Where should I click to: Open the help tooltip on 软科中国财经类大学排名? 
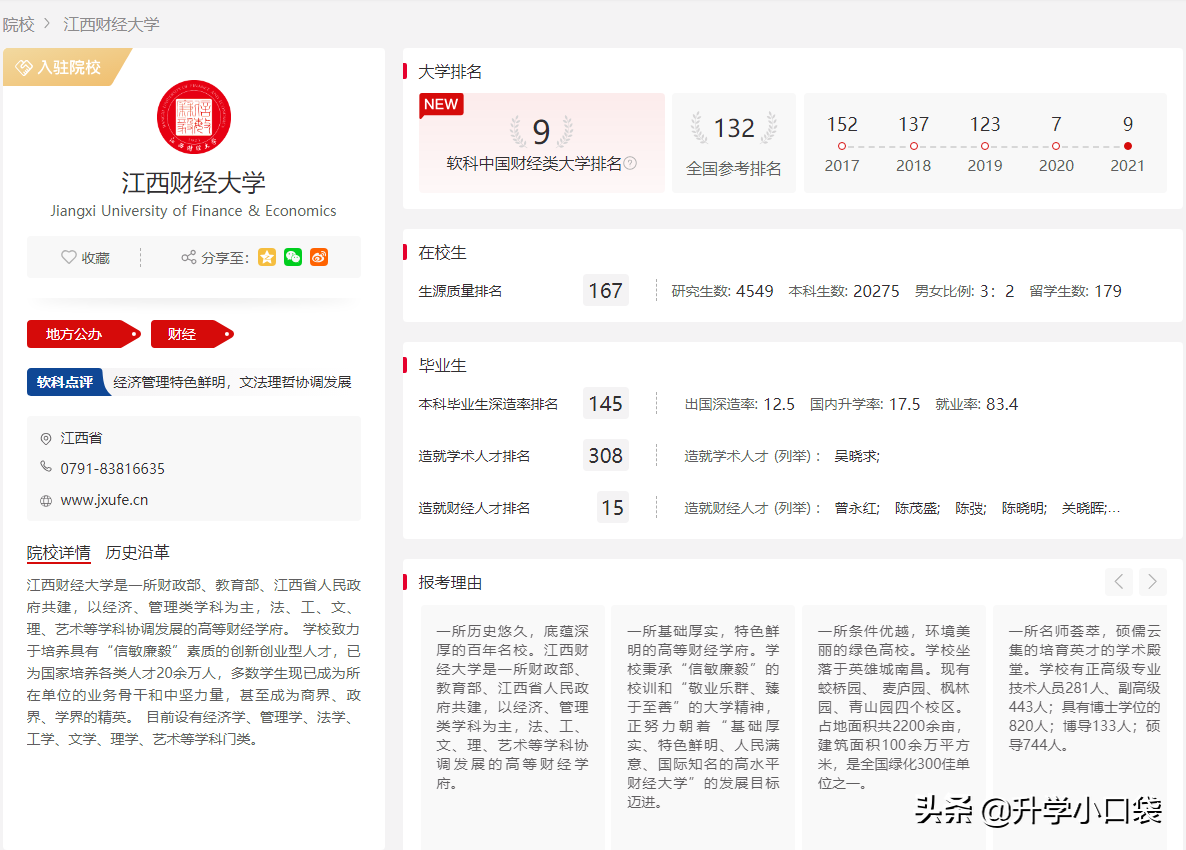point(630,163)
